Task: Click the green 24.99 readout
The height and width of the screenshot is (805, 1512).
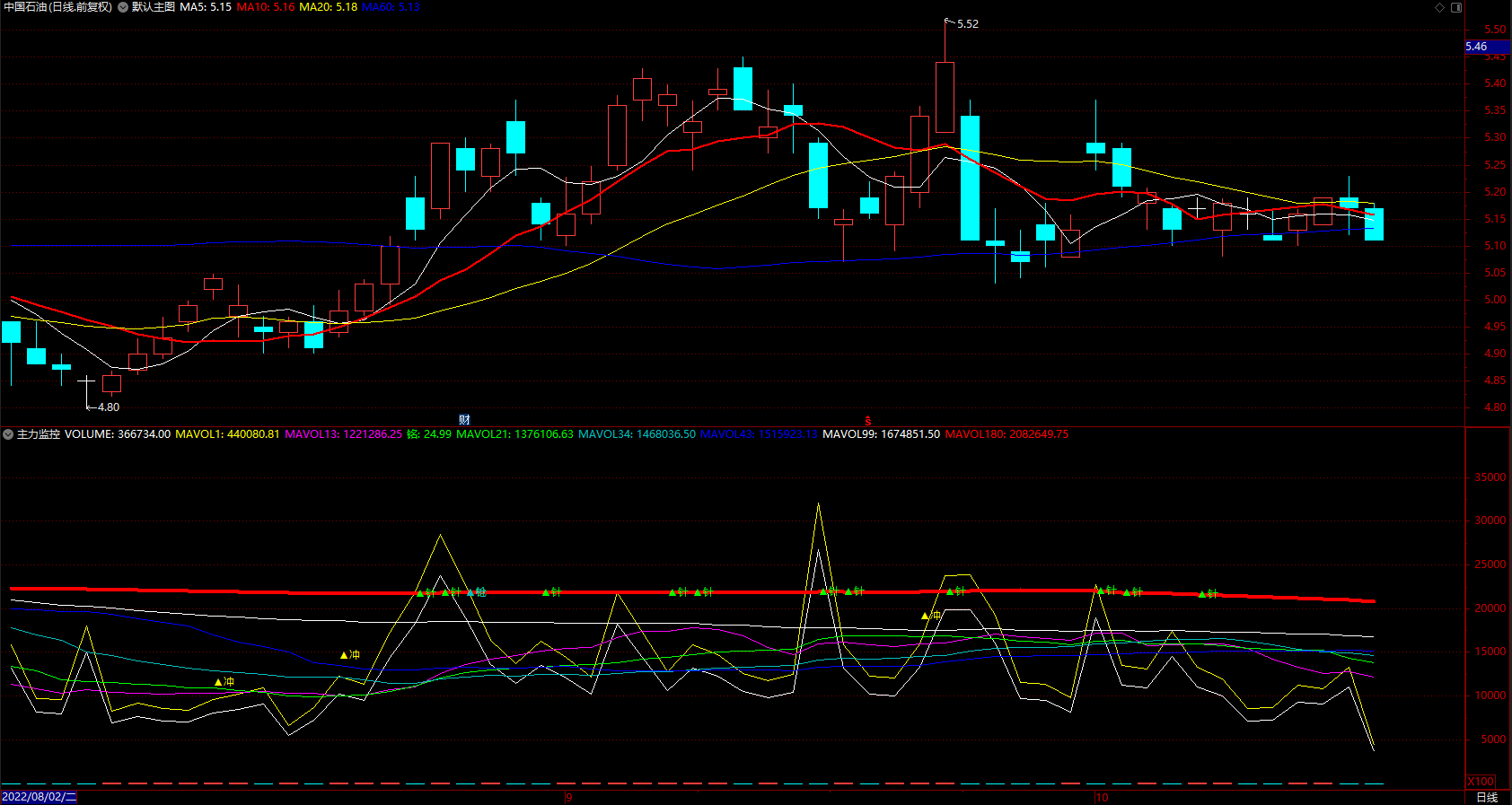Action: point(429,434)
